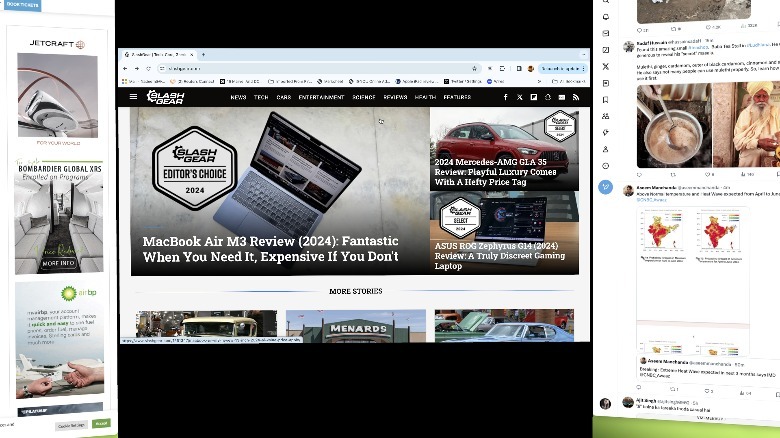Viewport: 780px width, 438px height.
Task: Open More options in the X sidebar
Action: 605,166
